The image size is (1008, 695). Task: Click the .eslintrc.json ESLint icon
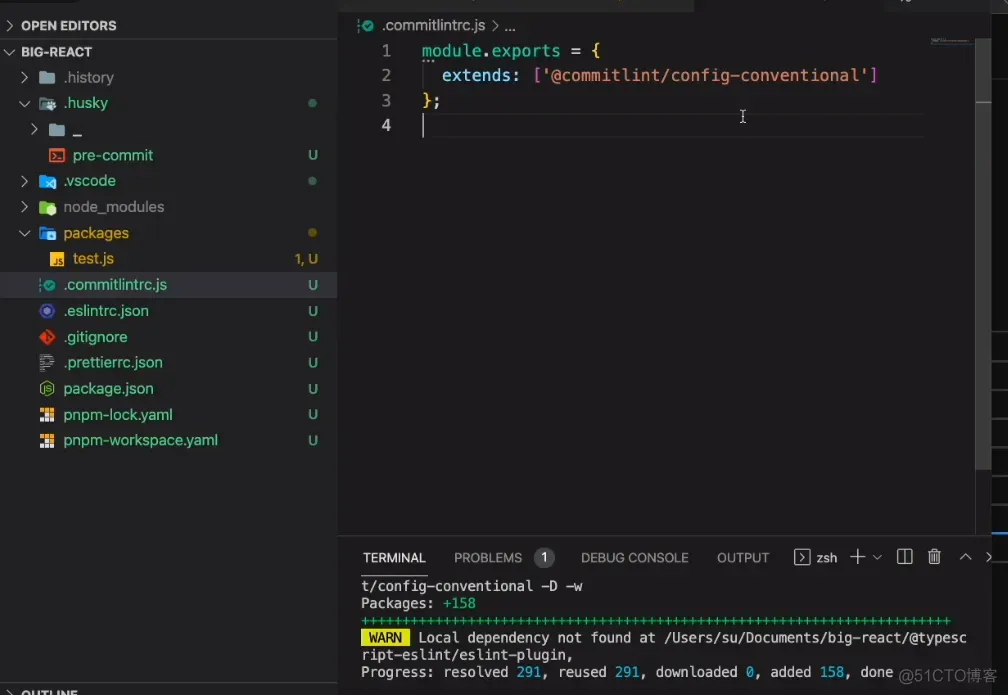click(47, 311)
